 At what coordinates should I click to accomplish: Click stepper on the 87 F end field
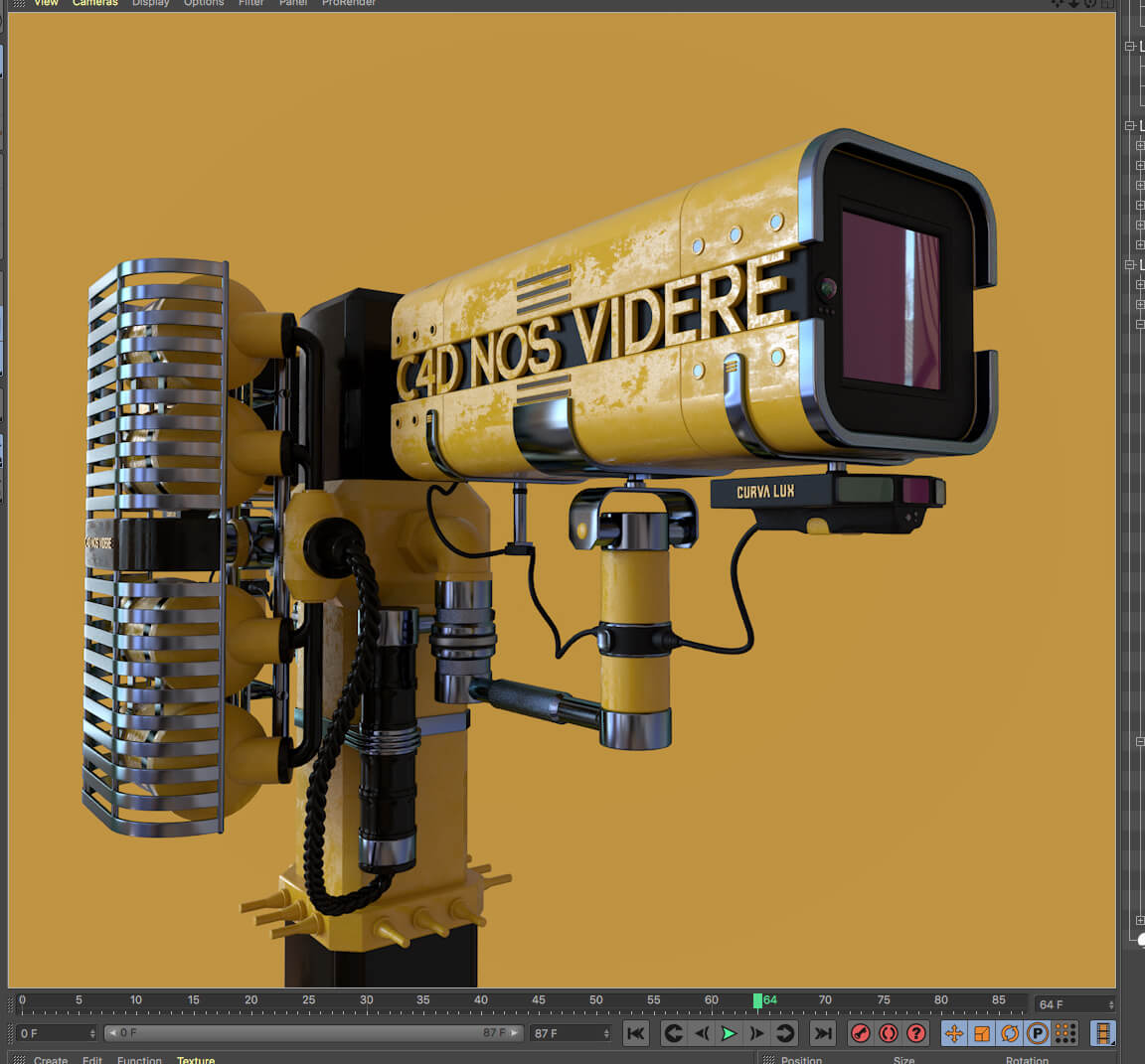point(605,1033)
